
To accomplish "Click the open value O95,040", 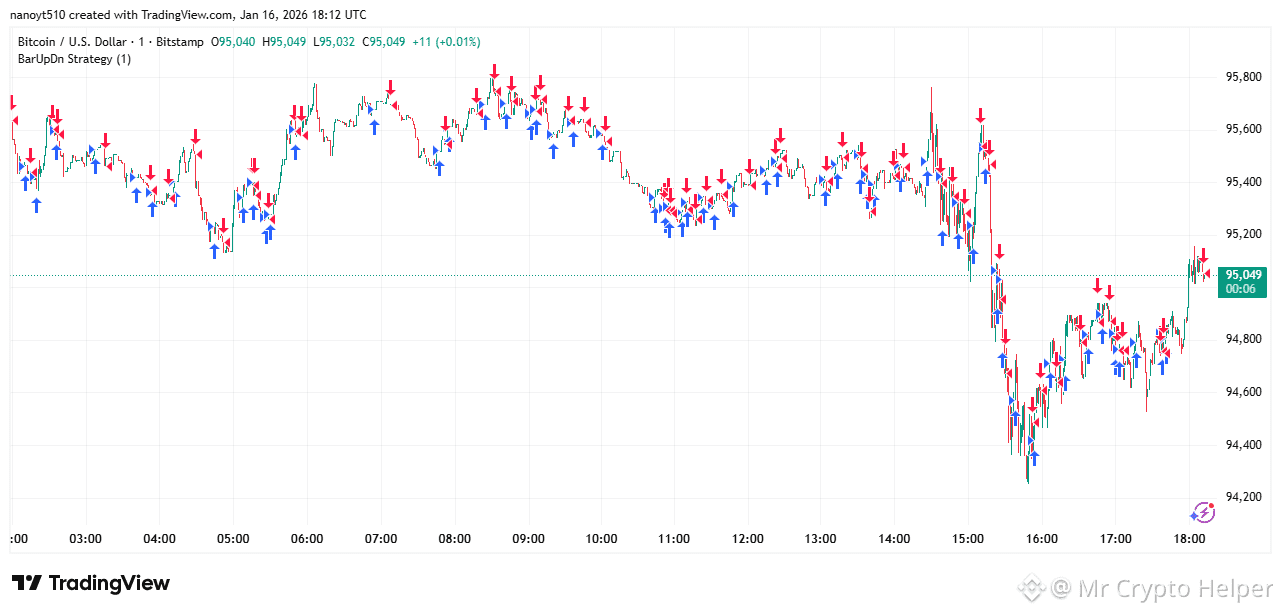I will [x=234, y=42].
